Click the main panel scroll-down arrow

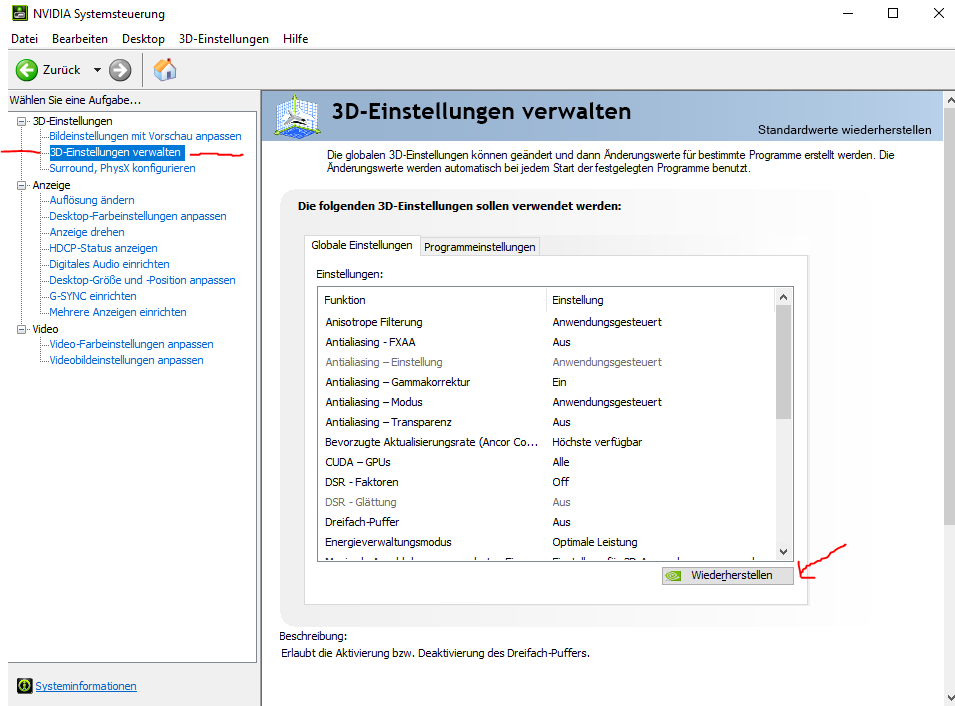pyautogui.click(x=950, y=698)
